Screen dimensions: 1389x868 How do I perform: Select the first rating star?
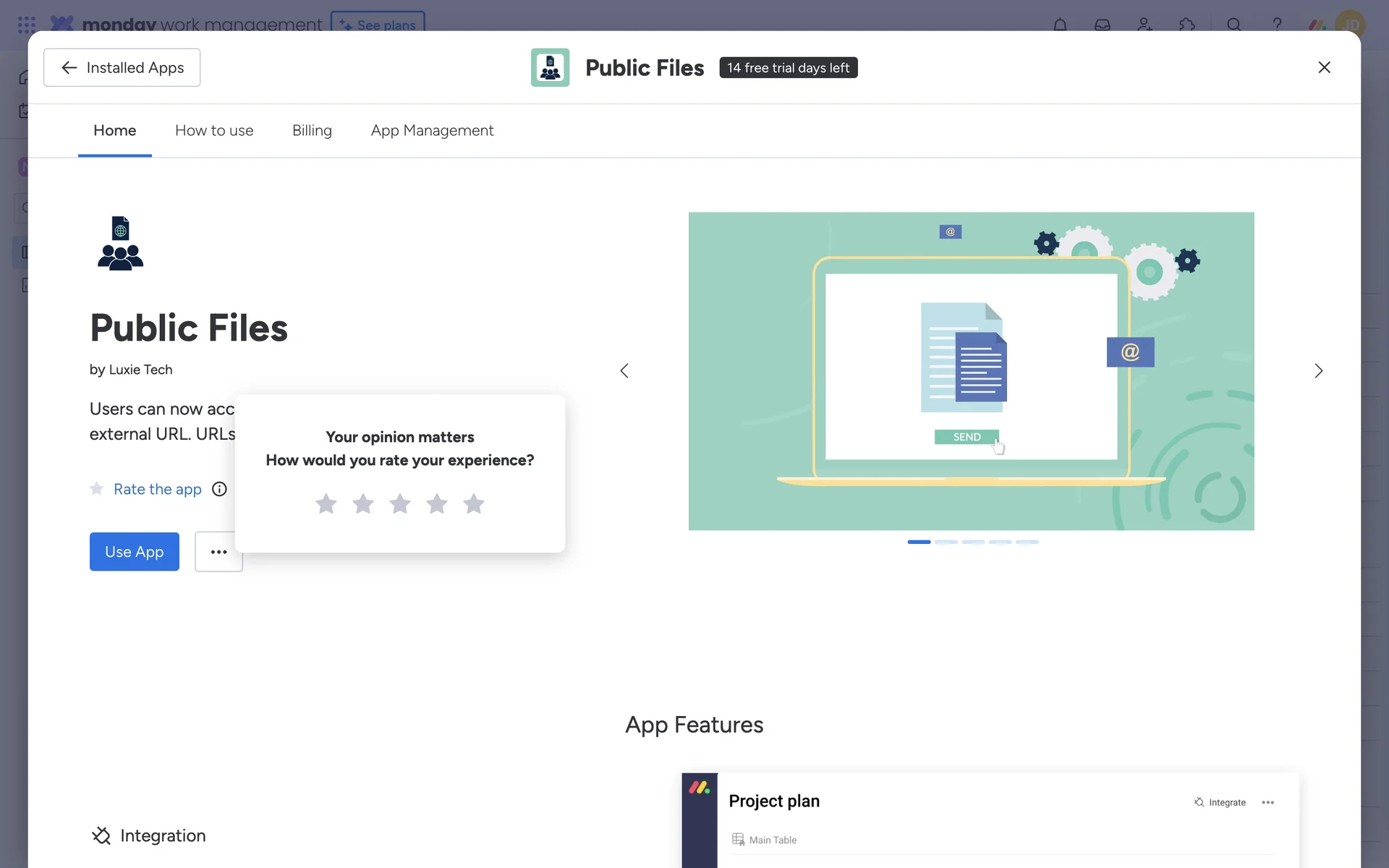326,503
